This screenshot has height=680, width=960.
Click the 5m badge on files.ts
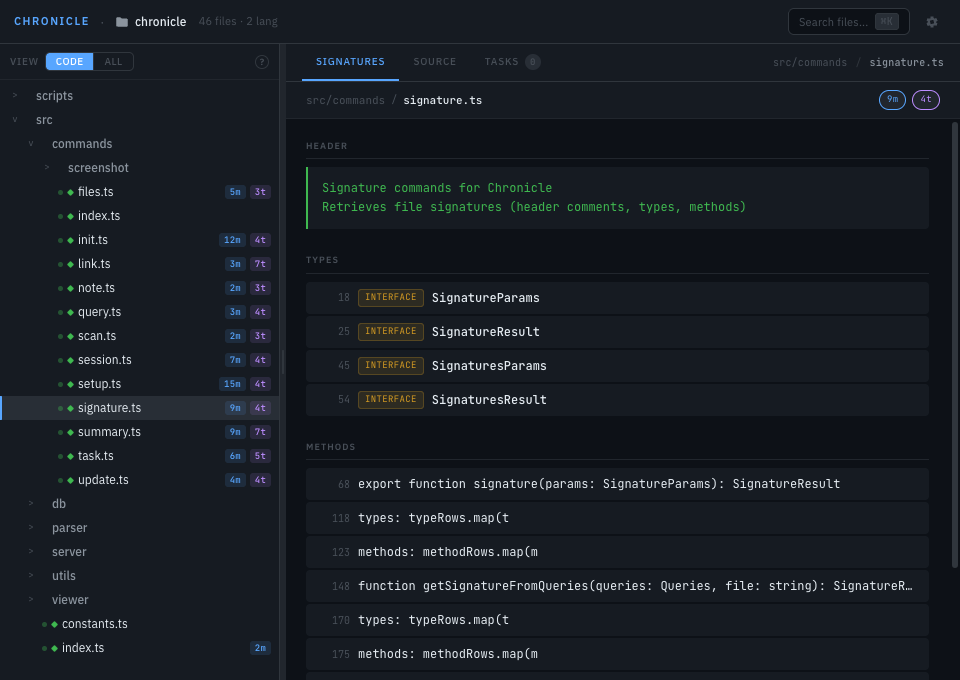[x=235, y=192]
